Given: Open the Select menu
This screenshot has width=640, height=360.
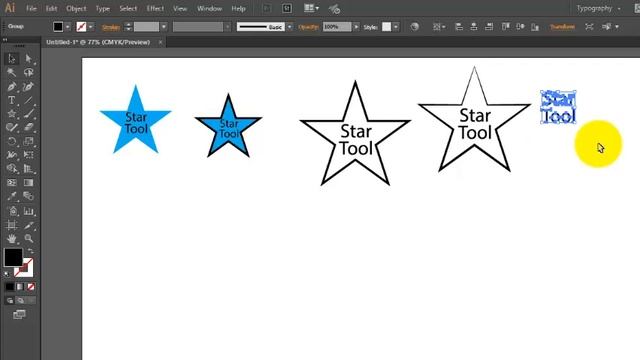Looking at the screenshot, I should coord(128,9).
